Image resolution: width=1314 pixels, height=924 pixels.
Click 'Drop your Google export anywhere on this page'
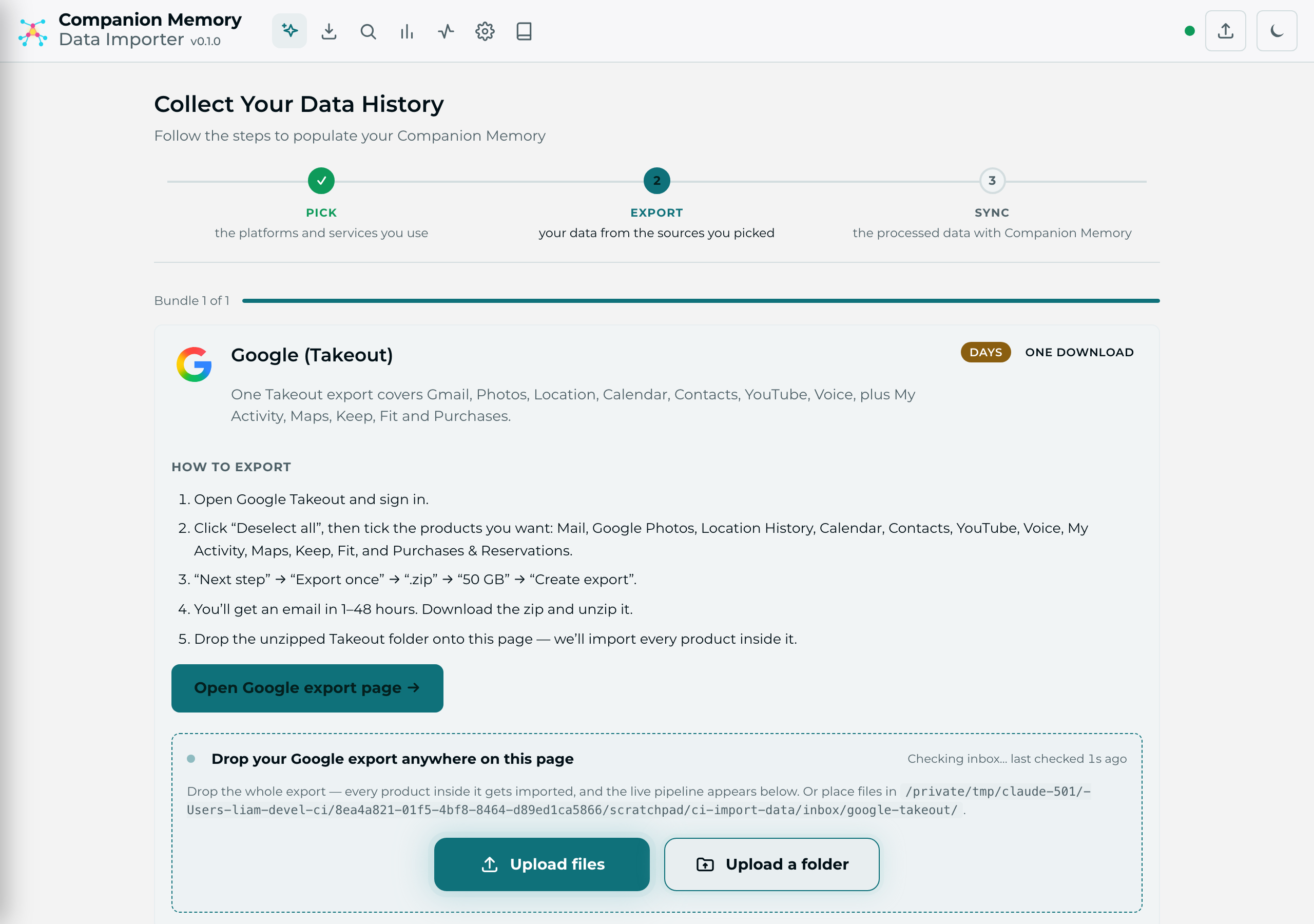393,759
